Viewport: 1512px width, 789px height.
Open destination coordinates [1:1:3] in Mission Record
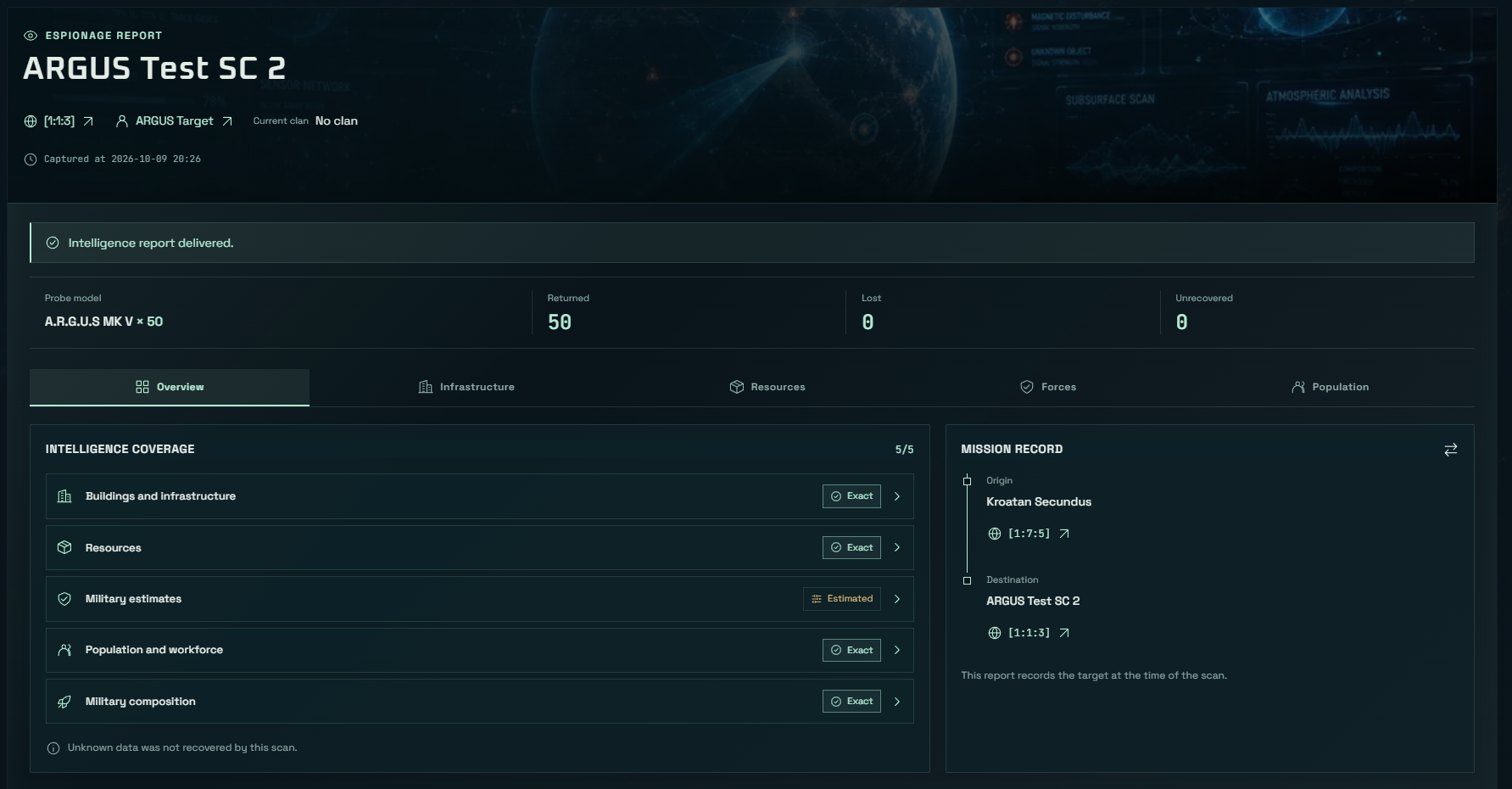[1029, 633]
